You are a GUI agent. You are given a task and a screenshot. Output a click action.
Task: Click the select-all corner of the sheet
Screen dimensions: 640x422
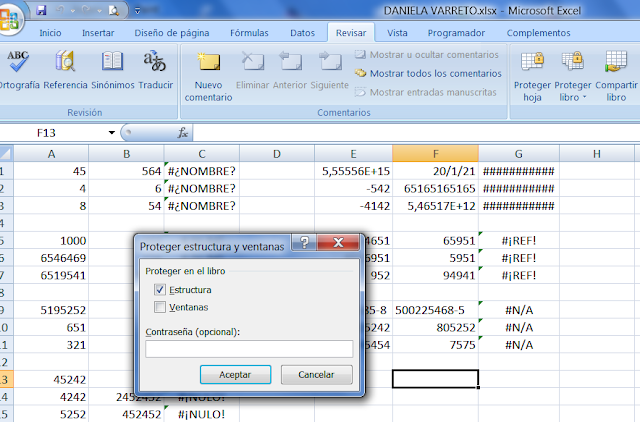7,153
